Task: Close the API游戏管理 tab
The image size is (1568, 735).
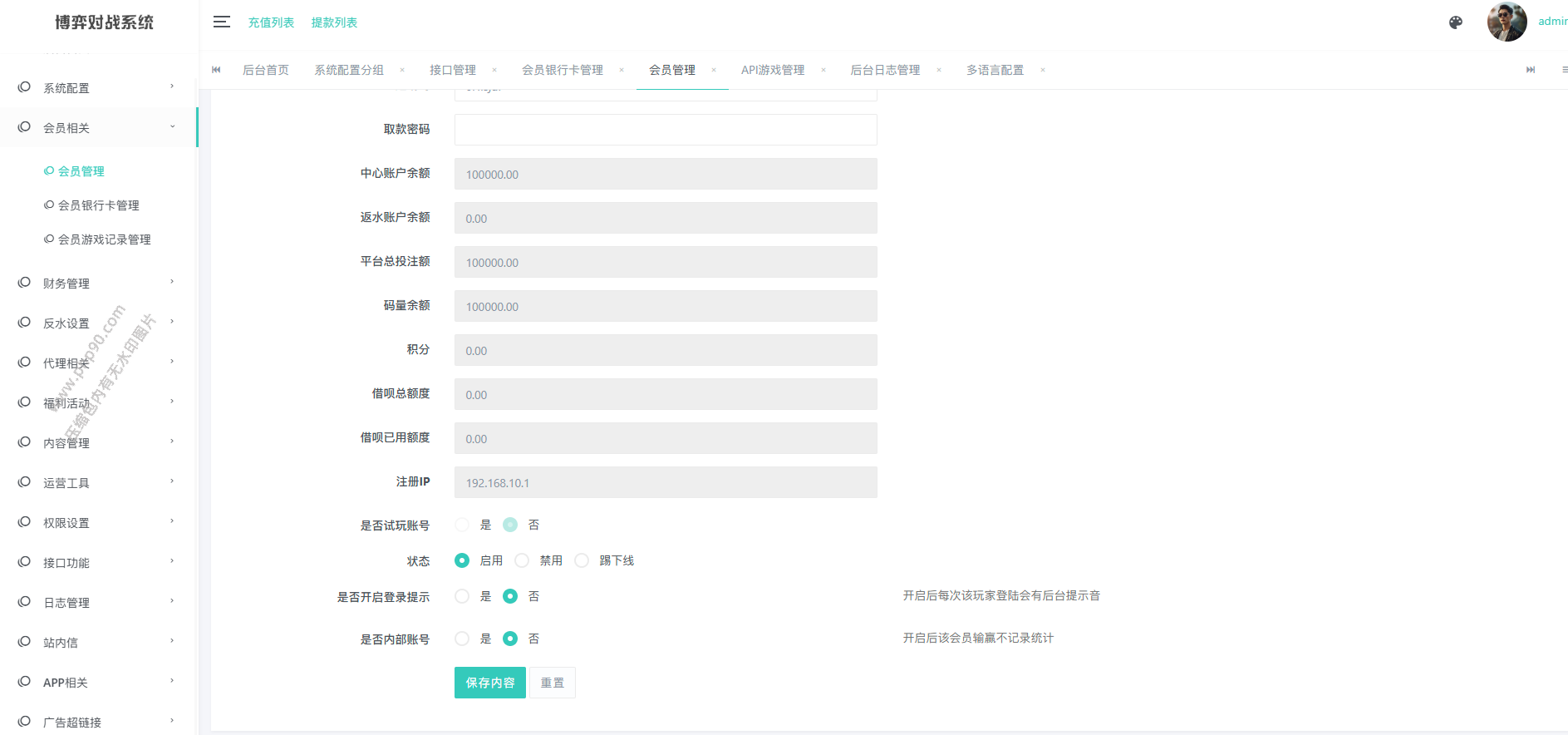Action: click(823, 70)
